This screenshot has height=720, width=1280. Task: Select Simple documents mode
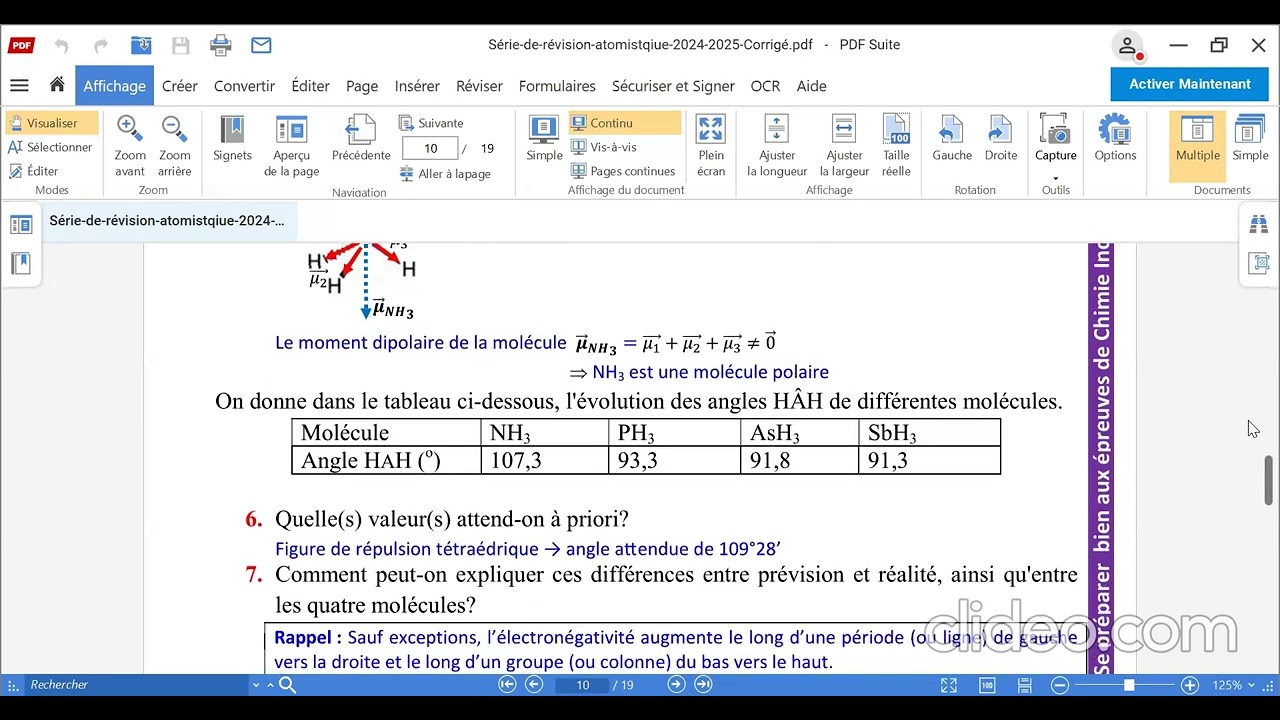tap(1250, 139)
